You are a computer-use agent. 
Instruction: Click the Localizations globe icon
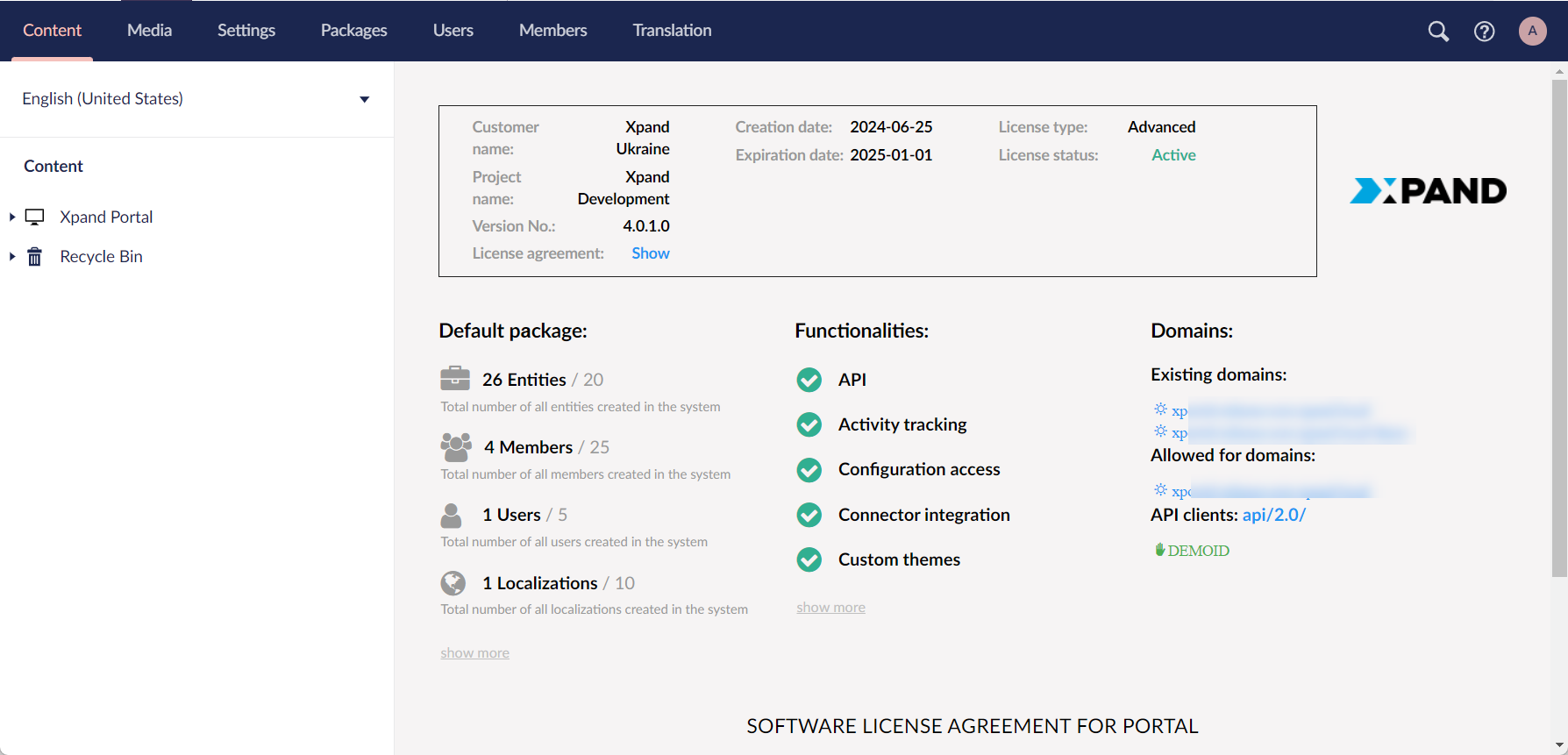click(x=453, y=583)
